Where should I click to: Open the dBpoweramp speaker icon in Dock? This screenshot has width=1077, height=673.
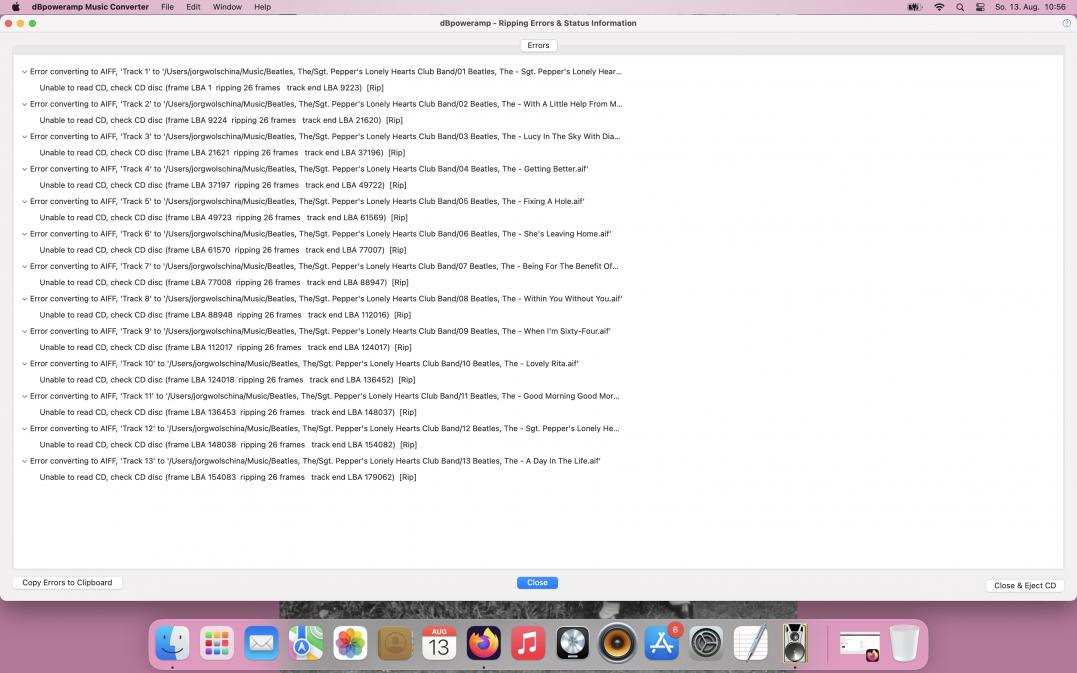pyautogui.click(x=794, y=643)
